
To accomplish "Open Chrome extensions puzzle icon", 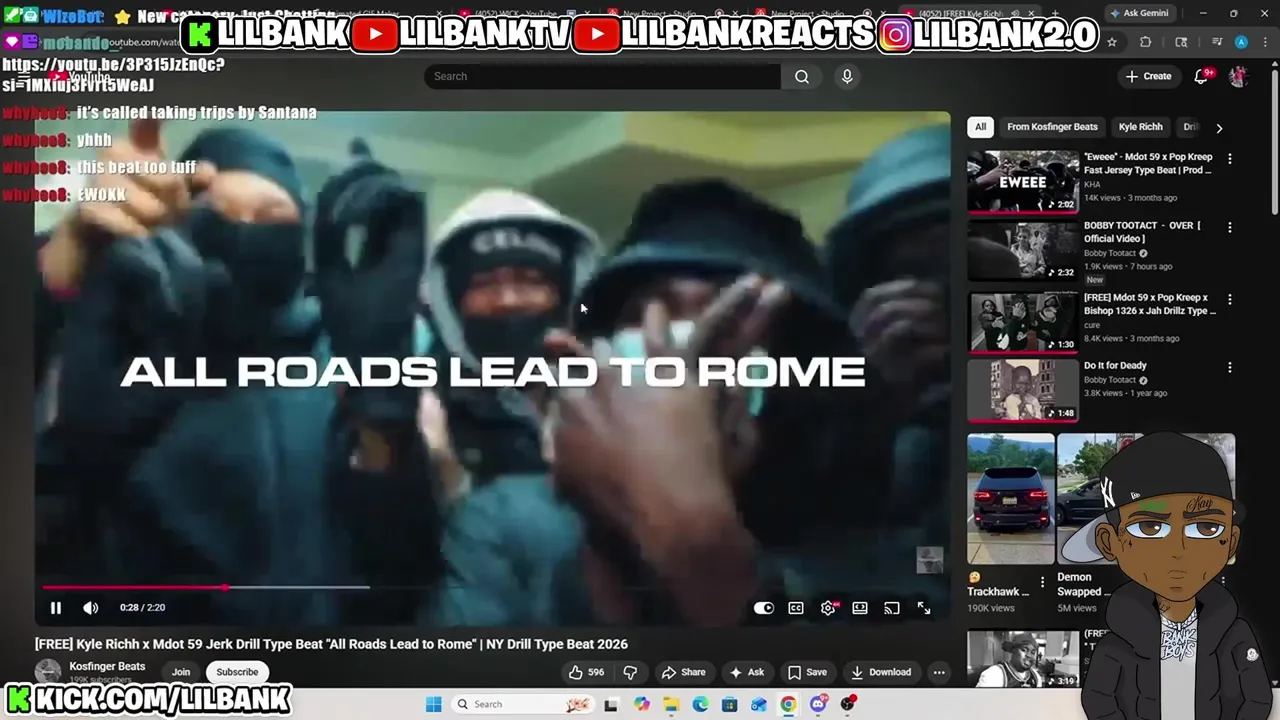I will click(x=1146, y=42).
